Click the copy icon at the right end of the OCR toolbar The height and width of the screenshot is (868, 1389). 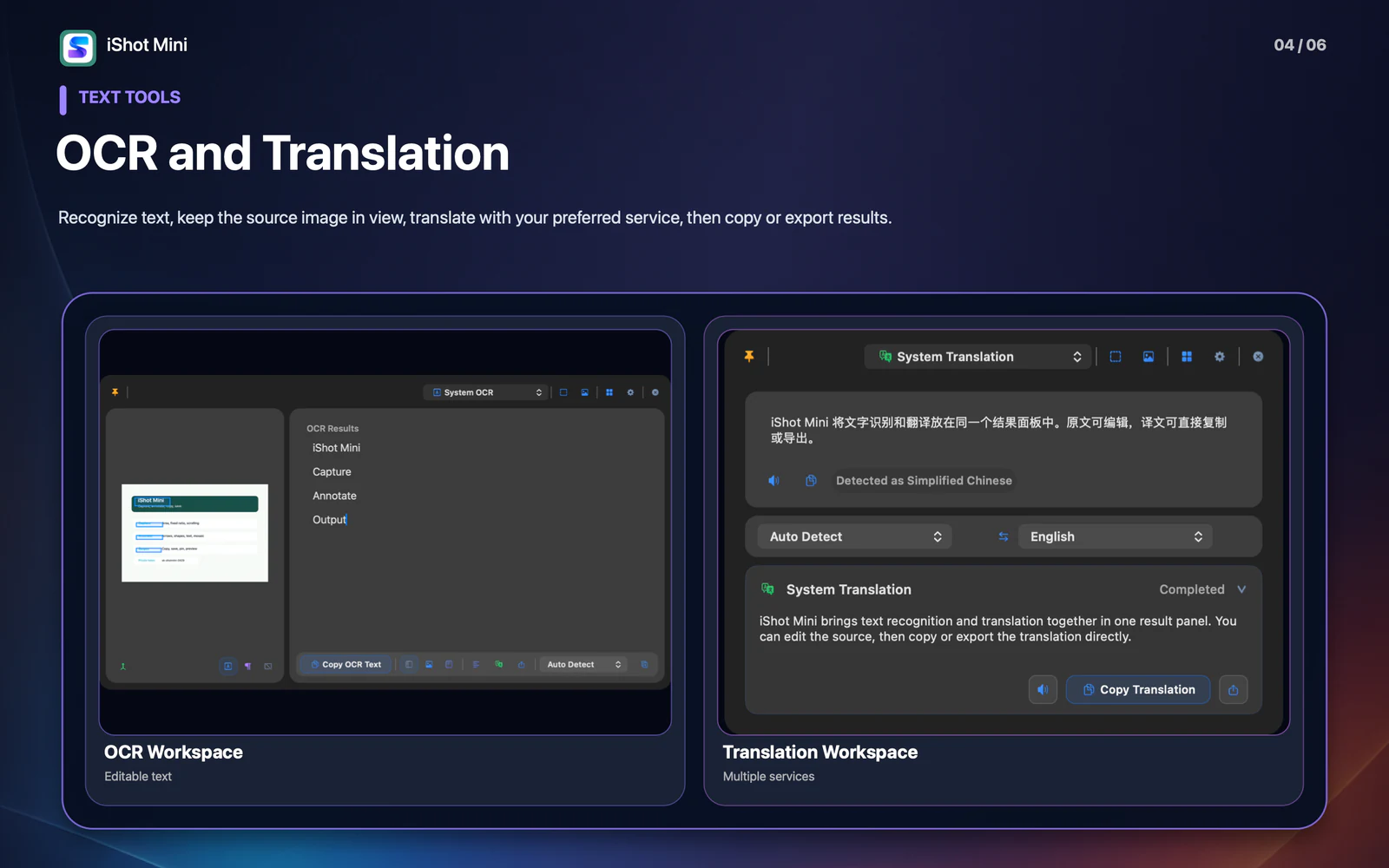644,664
